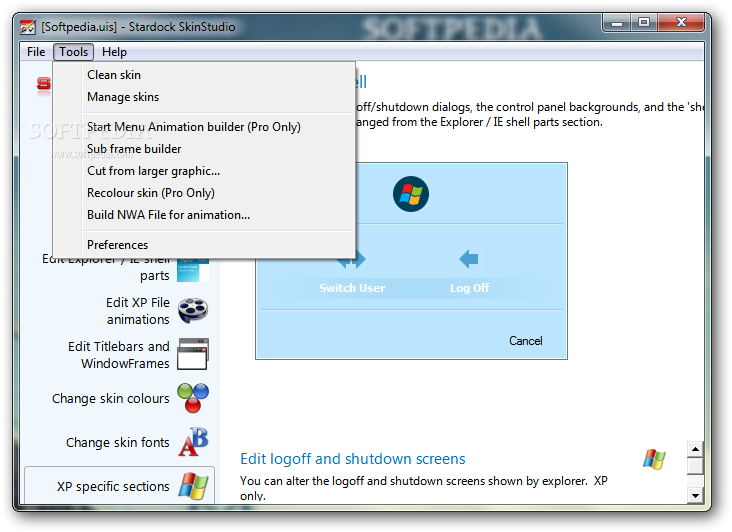The height and width of the screenshot is (532, 732).
Task: Click the Log Off arrow icon in the preview
Action: 469,259
